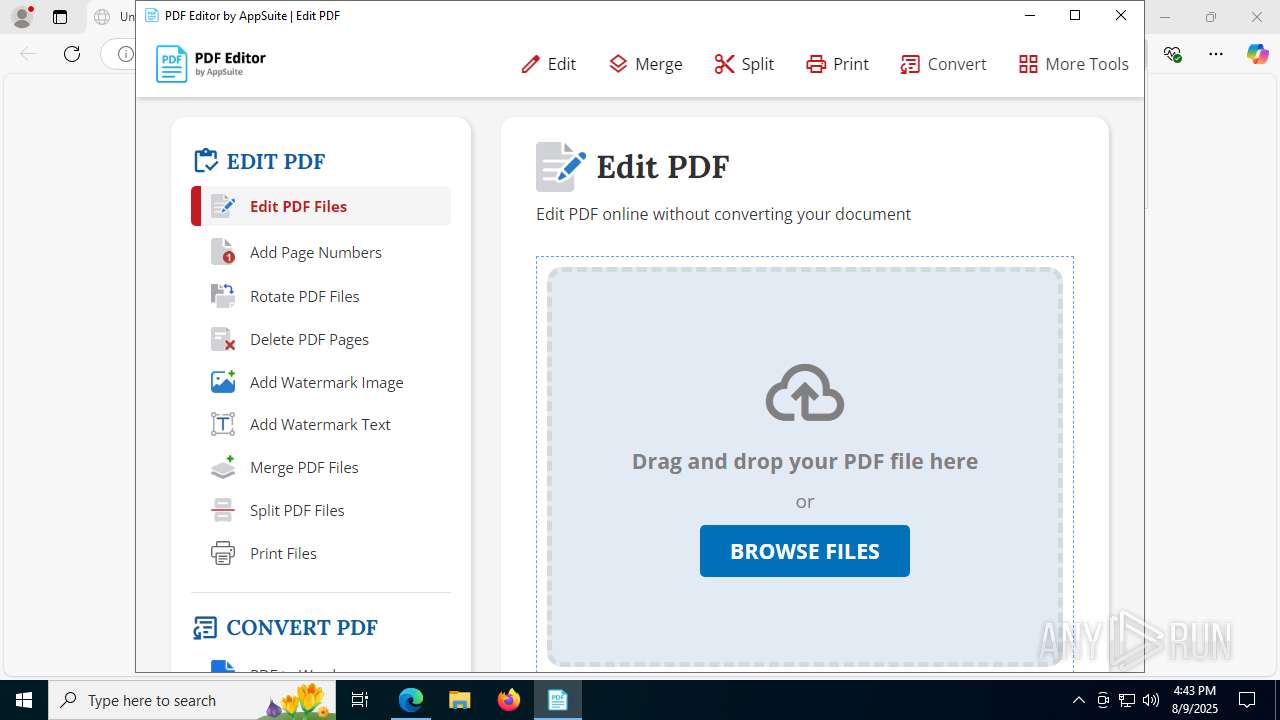1280x720 pixels.
Task: Click the EDIT PDF sidebar heading text
Action: pos(276,162)
